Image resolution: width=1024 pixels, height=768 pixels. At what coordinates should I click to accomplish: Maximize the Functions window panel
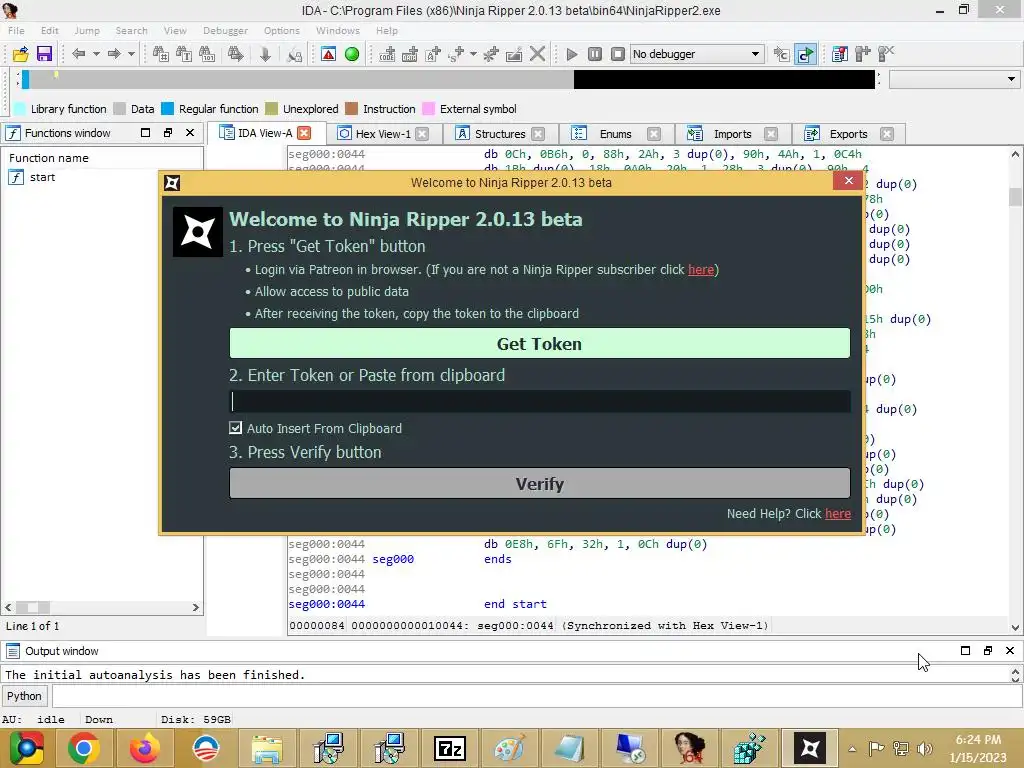click(146, 133)
